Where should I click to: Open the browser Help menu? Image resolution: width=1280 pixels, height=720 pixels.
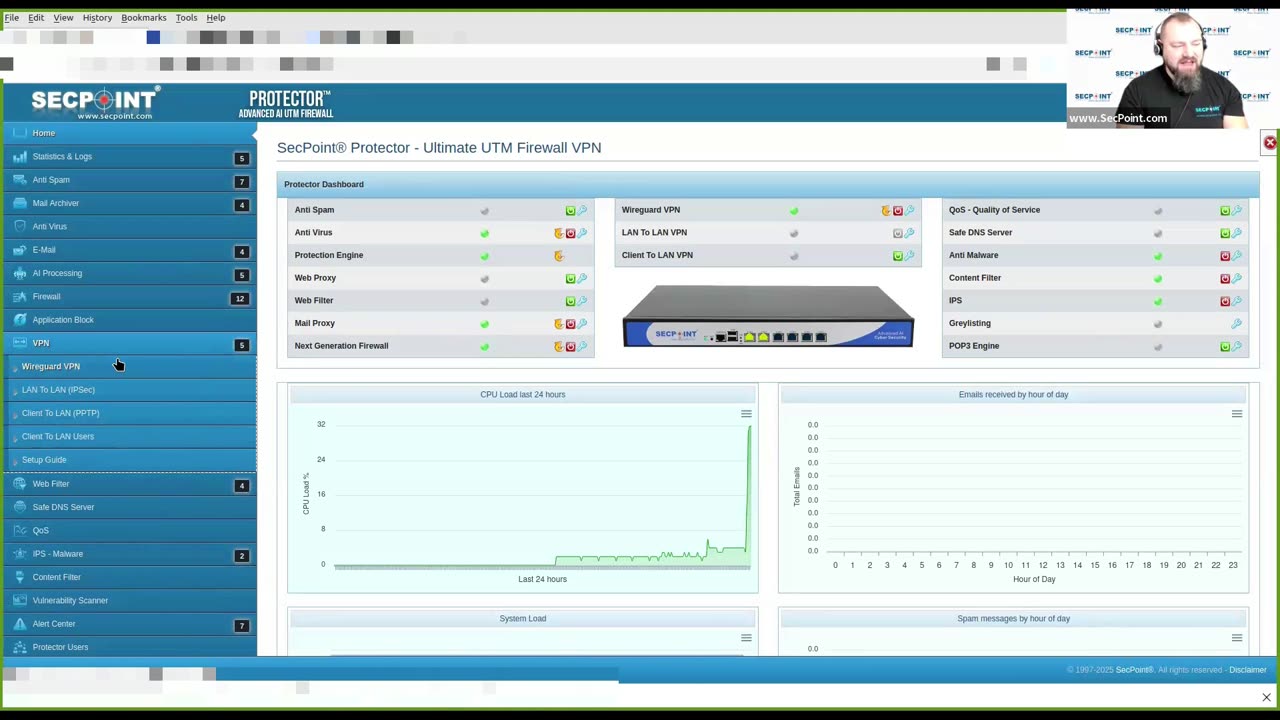(x=216, y=17)
